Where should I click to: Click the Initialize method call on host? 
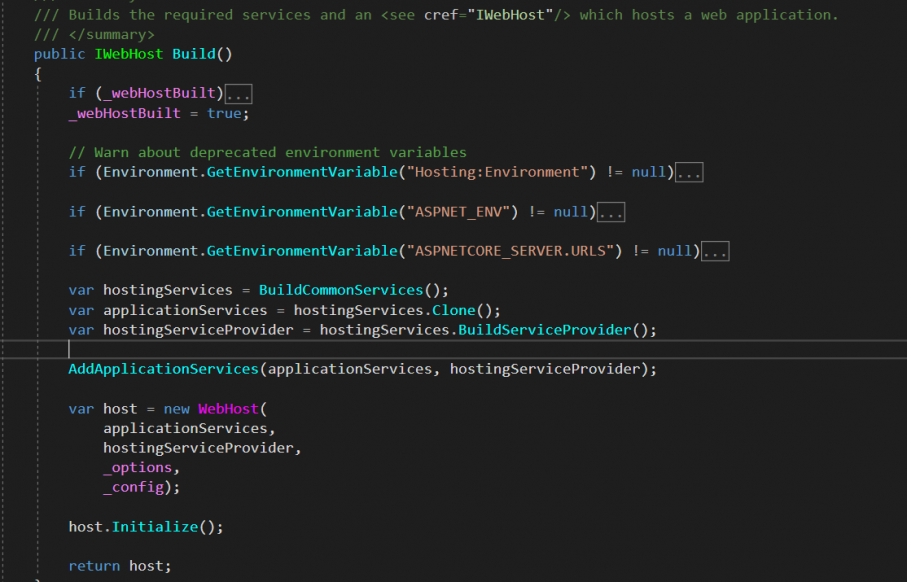pos(154,526)
